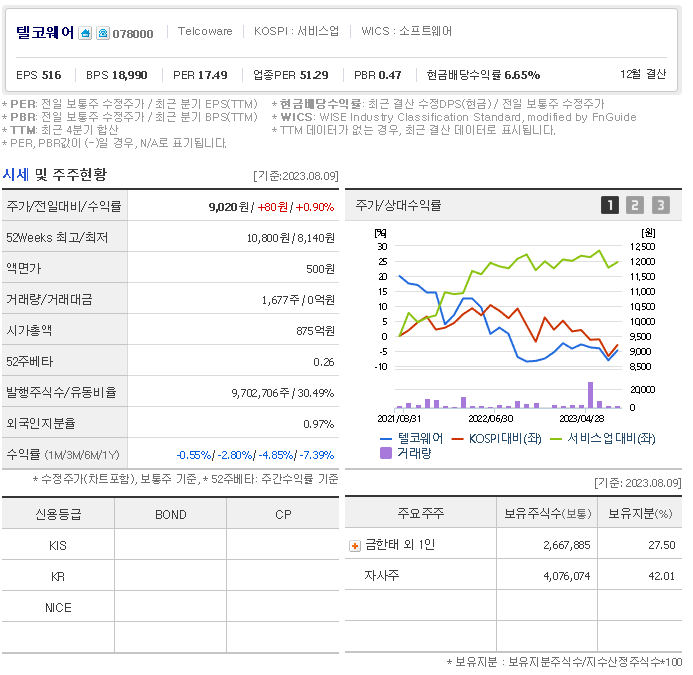Select the tallest purple volume bar in chart
Viewport: 693px width, 675px height.
590,395
